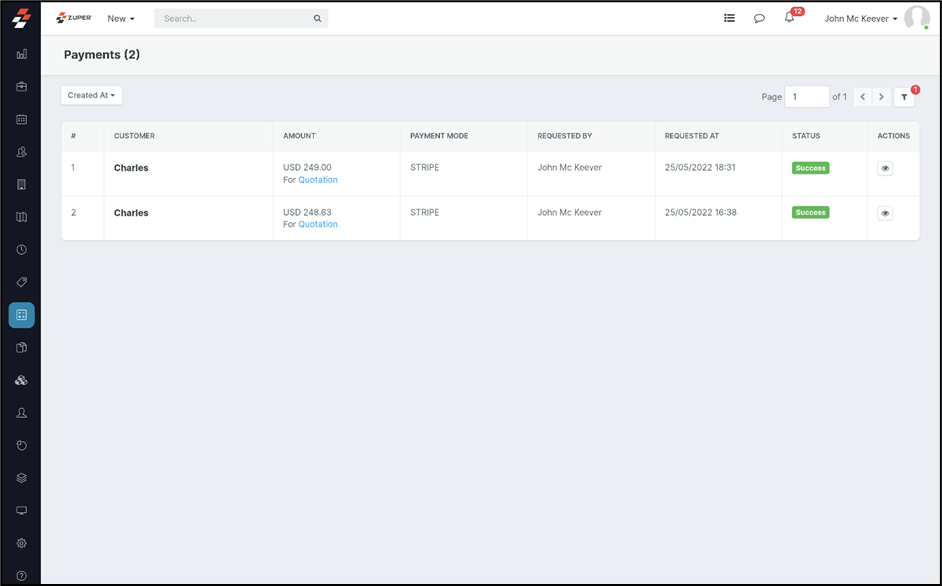Open the notifications bell icon
The height and width of the screenshot is (586, 942).
[x=789, y=18]
